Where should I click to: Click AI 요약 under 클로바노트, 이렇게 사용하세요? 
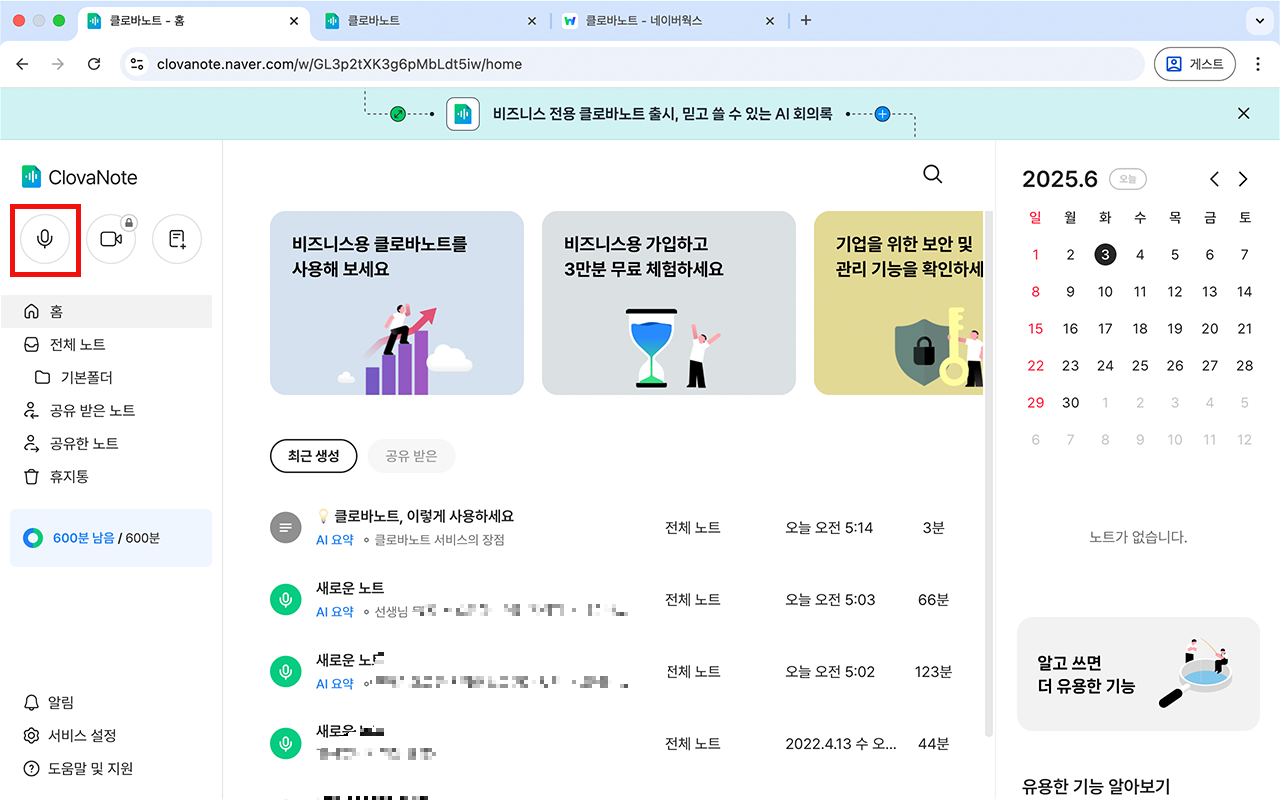tap(335, 540)
